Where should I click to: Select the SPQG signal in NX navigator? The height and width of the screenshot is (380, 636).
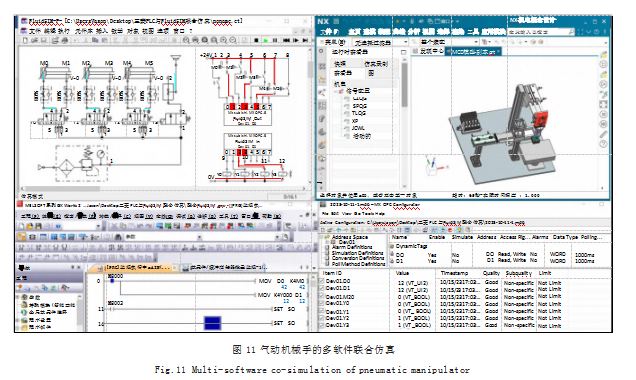click(x=359, y=106)
